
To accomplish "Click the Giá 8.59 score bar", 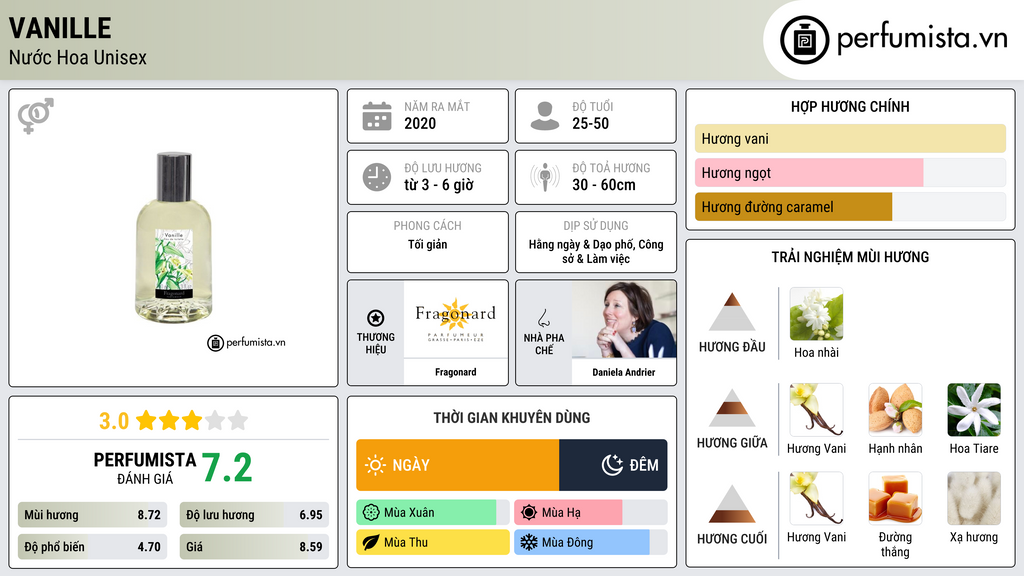I will 254,547.
